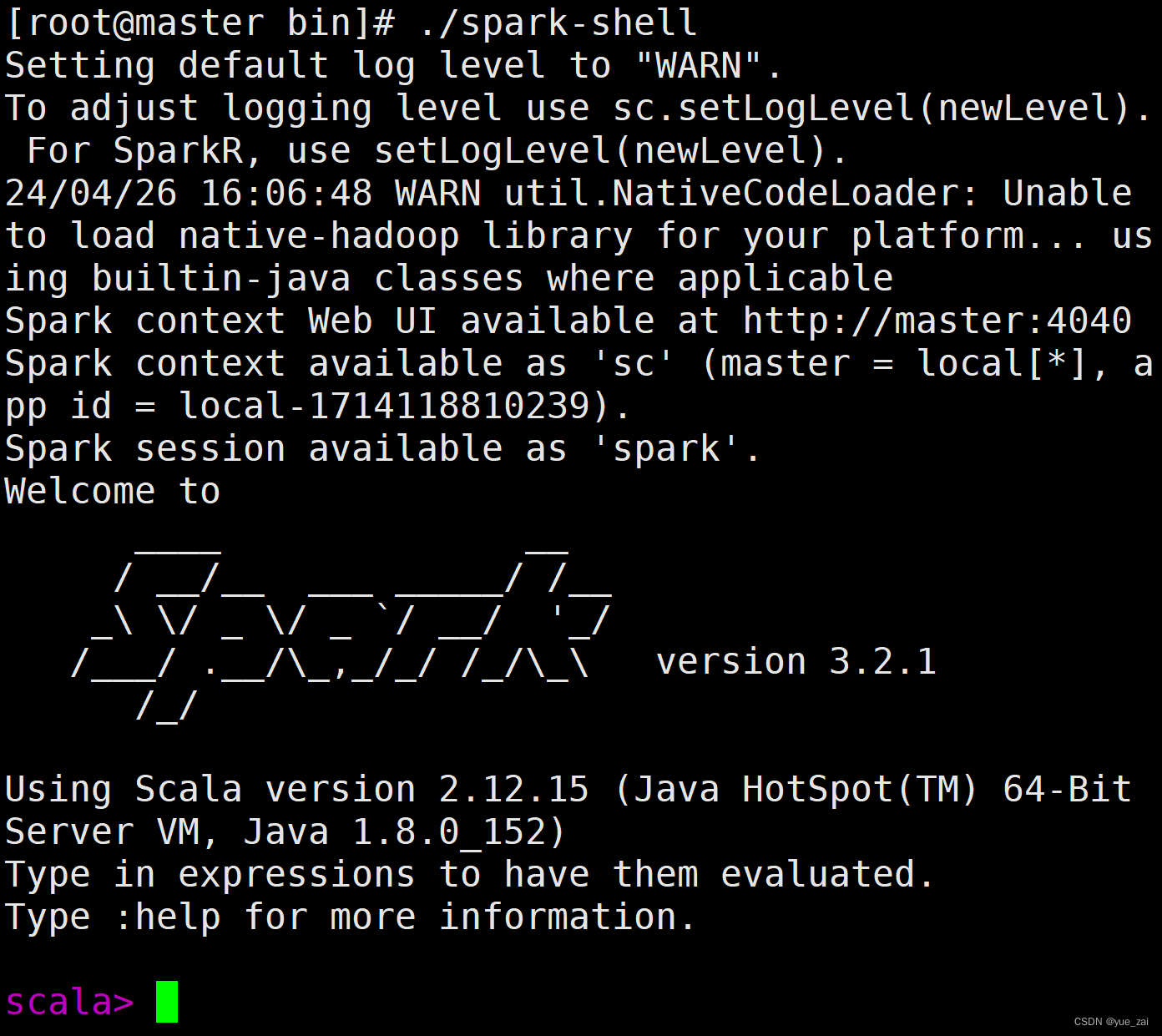Click the Spark session available as 'spark' line
Image resolution: width=1162 pixels, height=1036 pixels.
[x=380, y=448]
